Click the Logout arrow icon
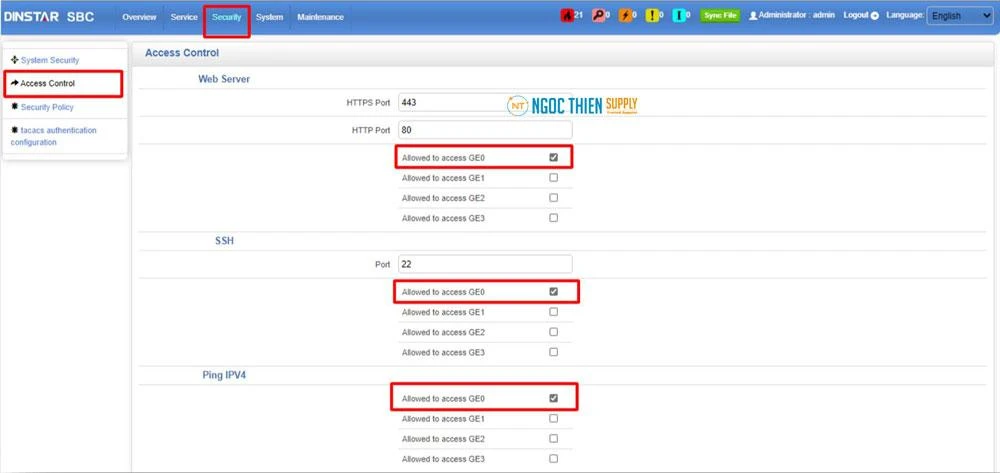1000x473 pixels. [x=874, y=16]
